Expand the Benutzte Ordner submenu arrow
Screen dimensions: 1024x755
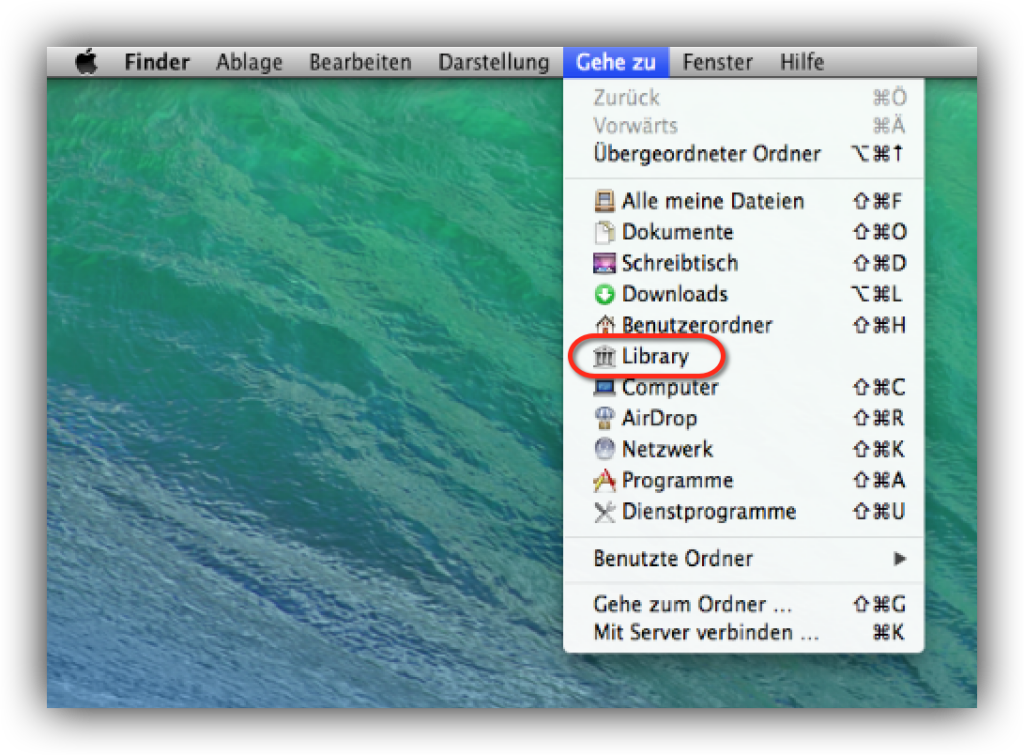click(900, 559)
